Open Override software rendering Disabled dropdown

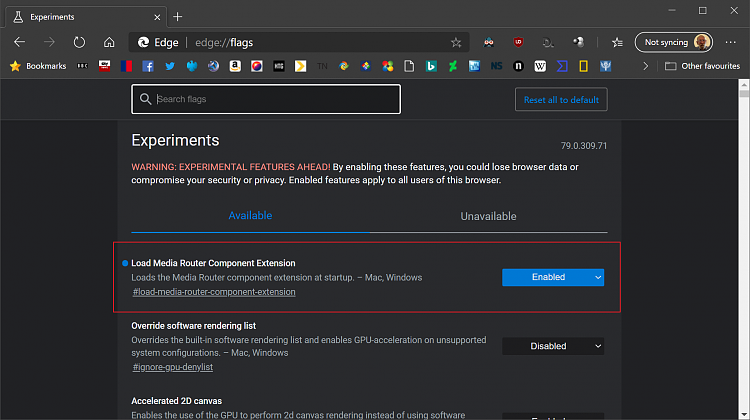click(x=553, y=346)
